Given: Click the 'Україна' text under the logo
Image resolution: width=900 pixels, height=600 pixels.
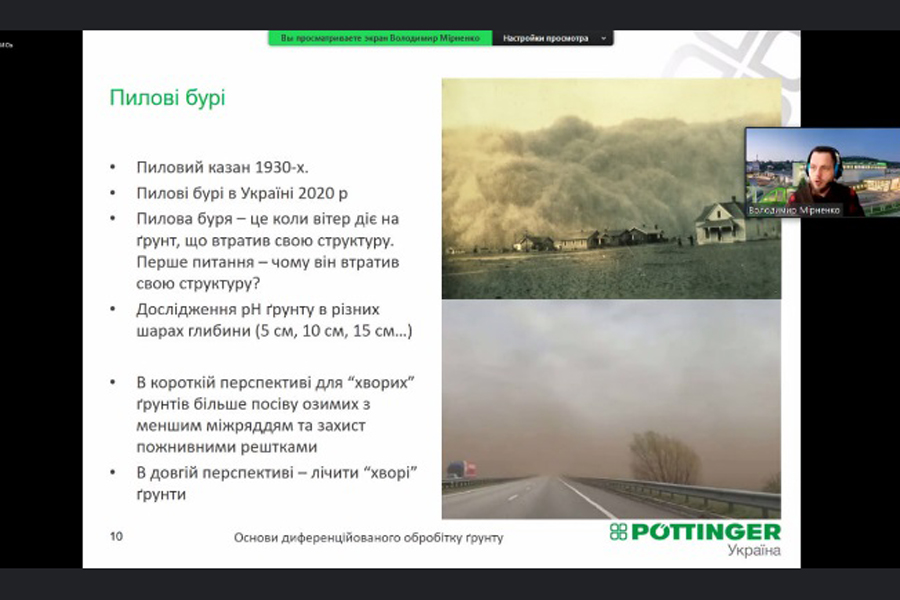Looking at the screenshot, I should pyautogui.click(x=754, y=550).
